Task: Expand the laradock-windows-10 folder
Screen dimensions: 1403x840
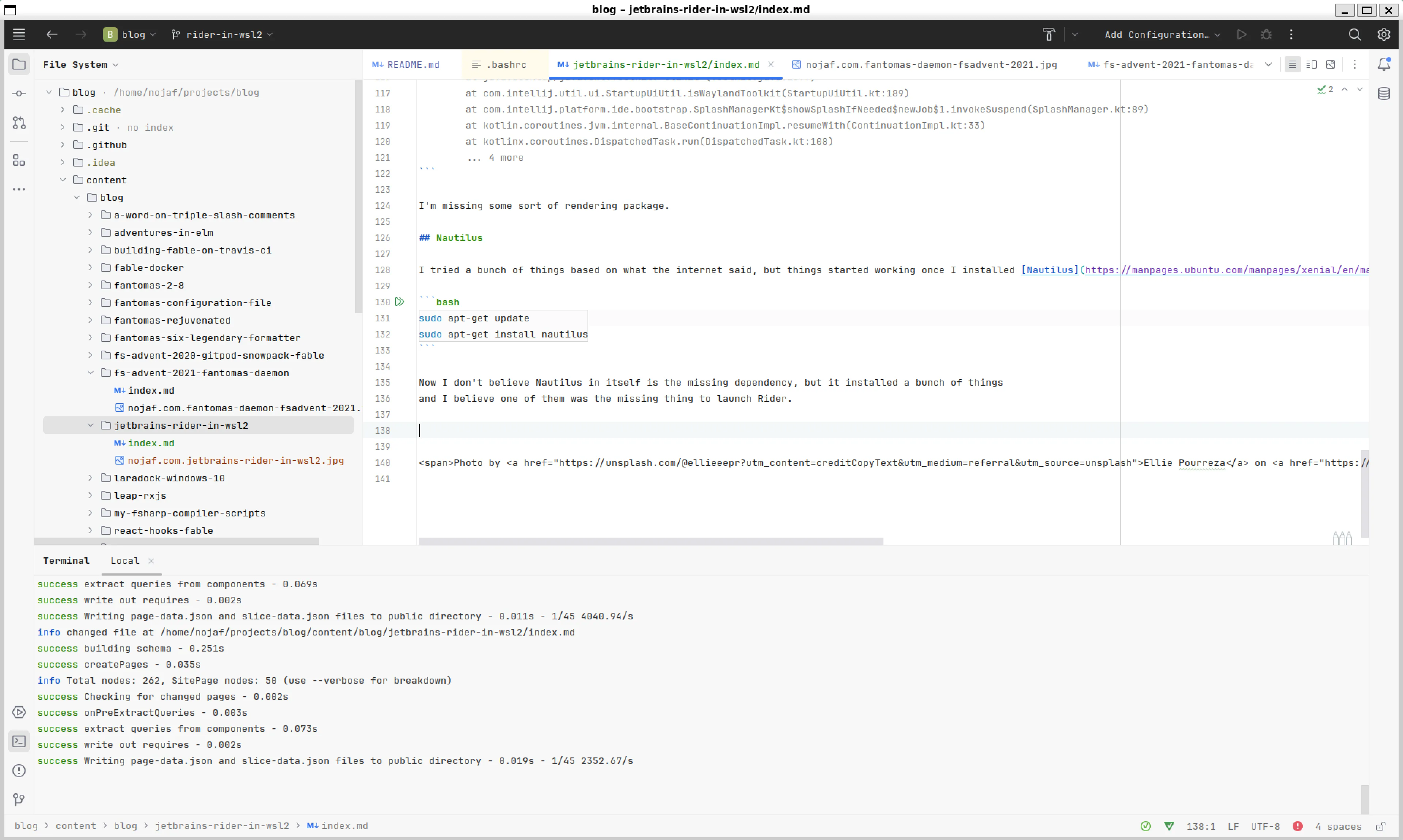Action: pyautogui.click(x=91, y=478)
